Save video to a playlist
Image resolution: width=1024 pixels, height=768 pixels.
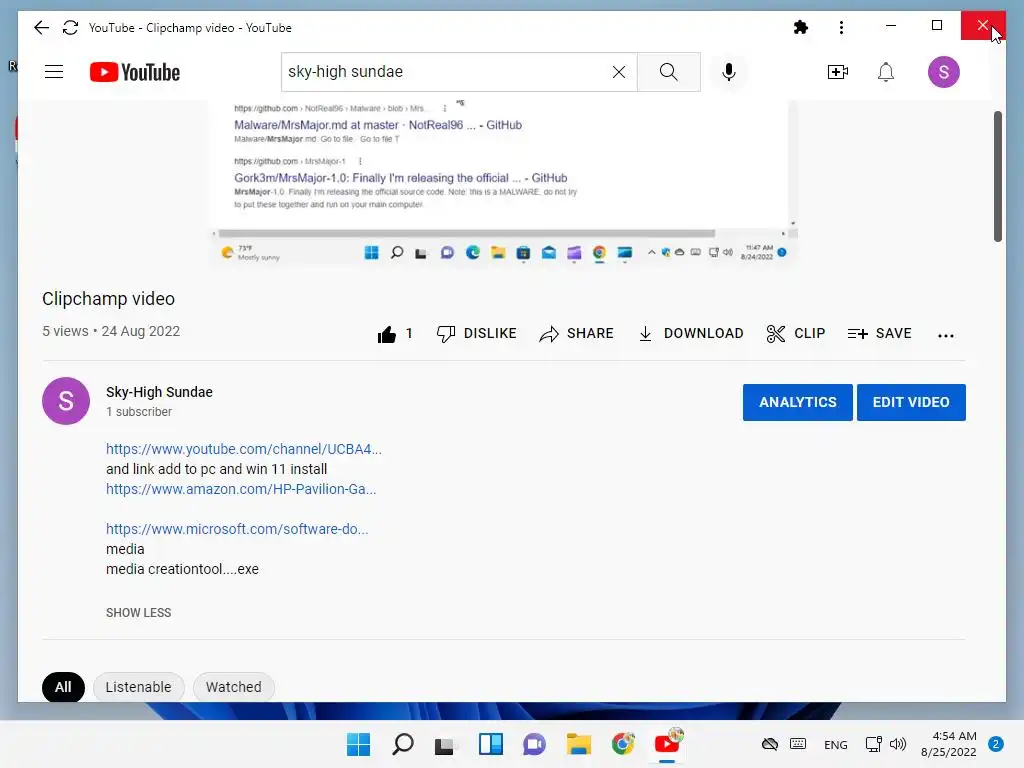click(880, 334)
